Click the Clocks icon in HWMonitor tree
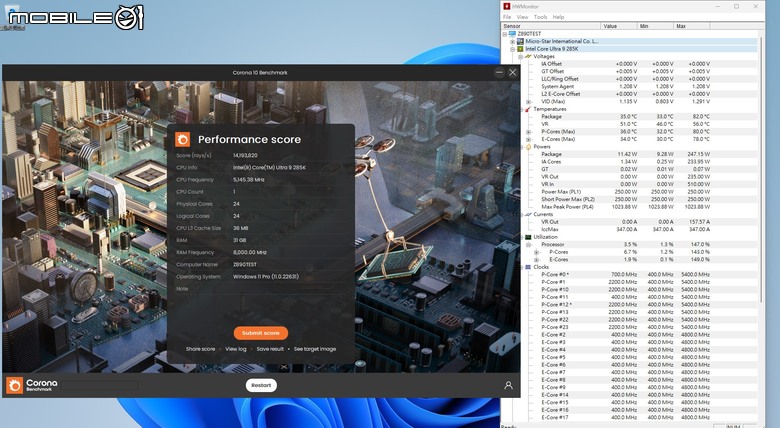This screenshot has height=428, width=780. [528, 267]
